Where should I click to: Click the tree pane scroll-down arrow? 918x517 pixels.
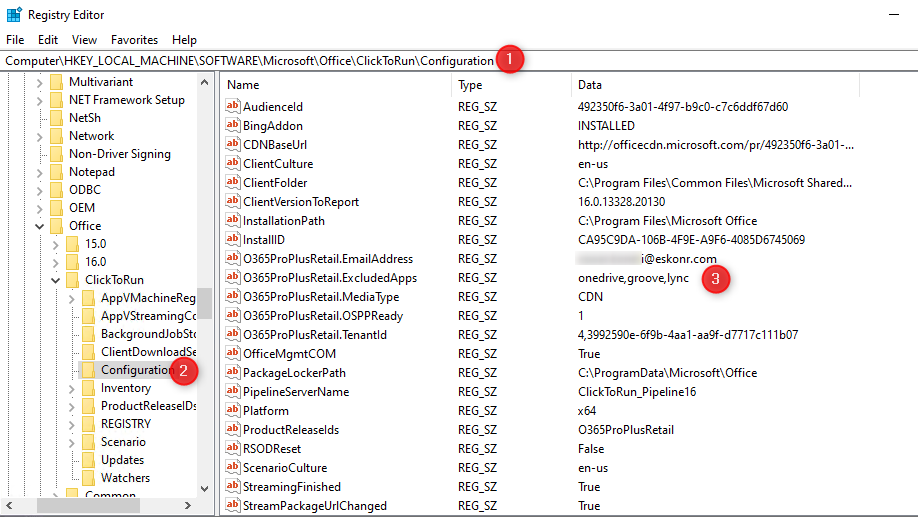click(204, 489)
